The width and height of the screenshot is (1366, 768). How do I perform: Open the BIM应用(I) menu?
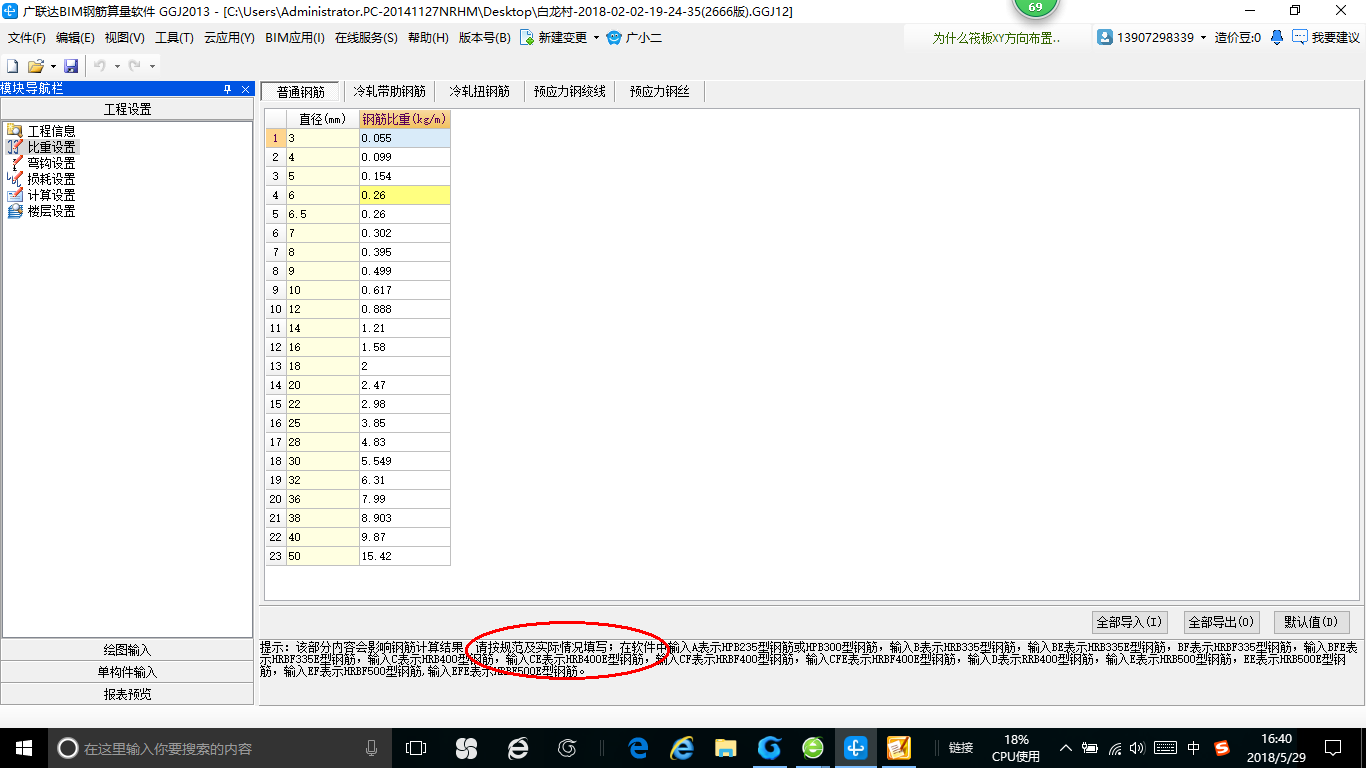(x=295, y=37)
